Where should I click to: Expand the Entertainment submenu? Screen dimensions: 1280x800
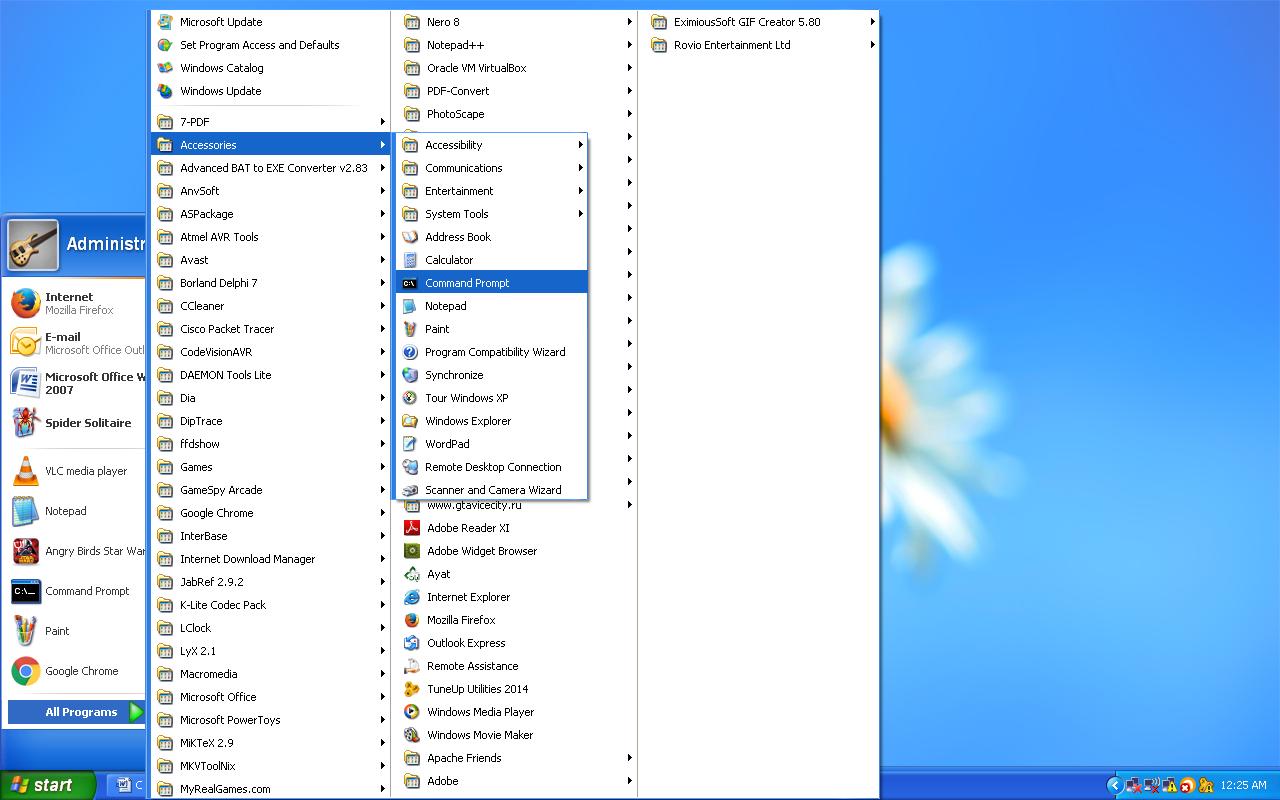[491, 191]
